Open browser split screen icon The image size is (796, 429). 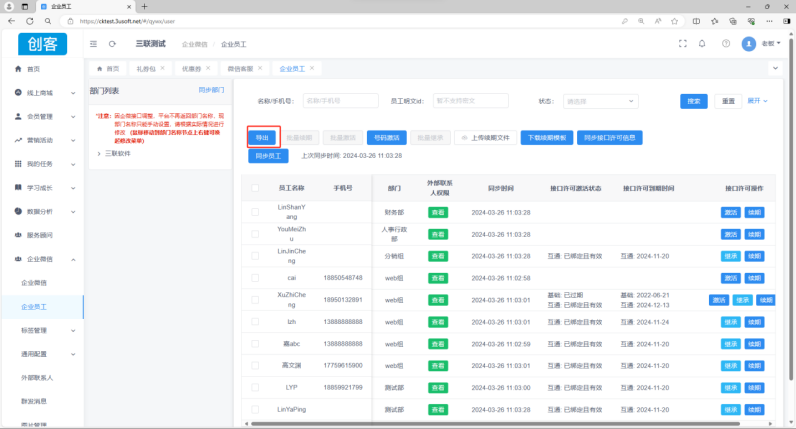tap(696, 21)
